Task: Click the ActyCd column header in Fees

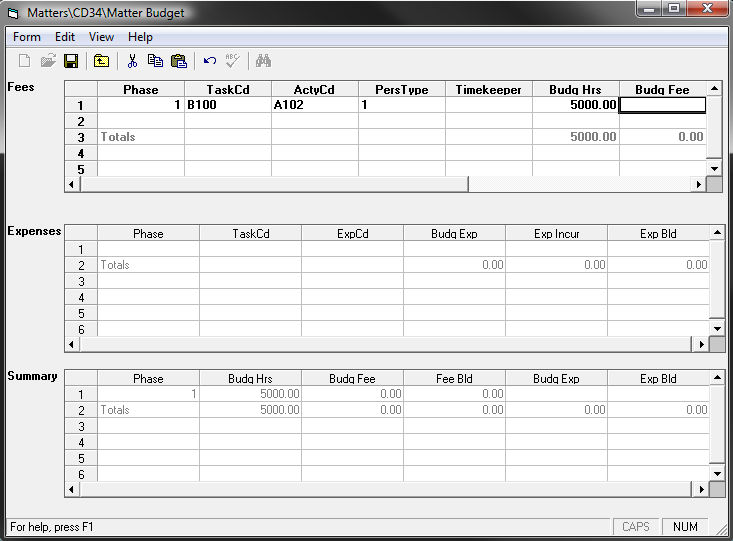Action: pos(314,90)
